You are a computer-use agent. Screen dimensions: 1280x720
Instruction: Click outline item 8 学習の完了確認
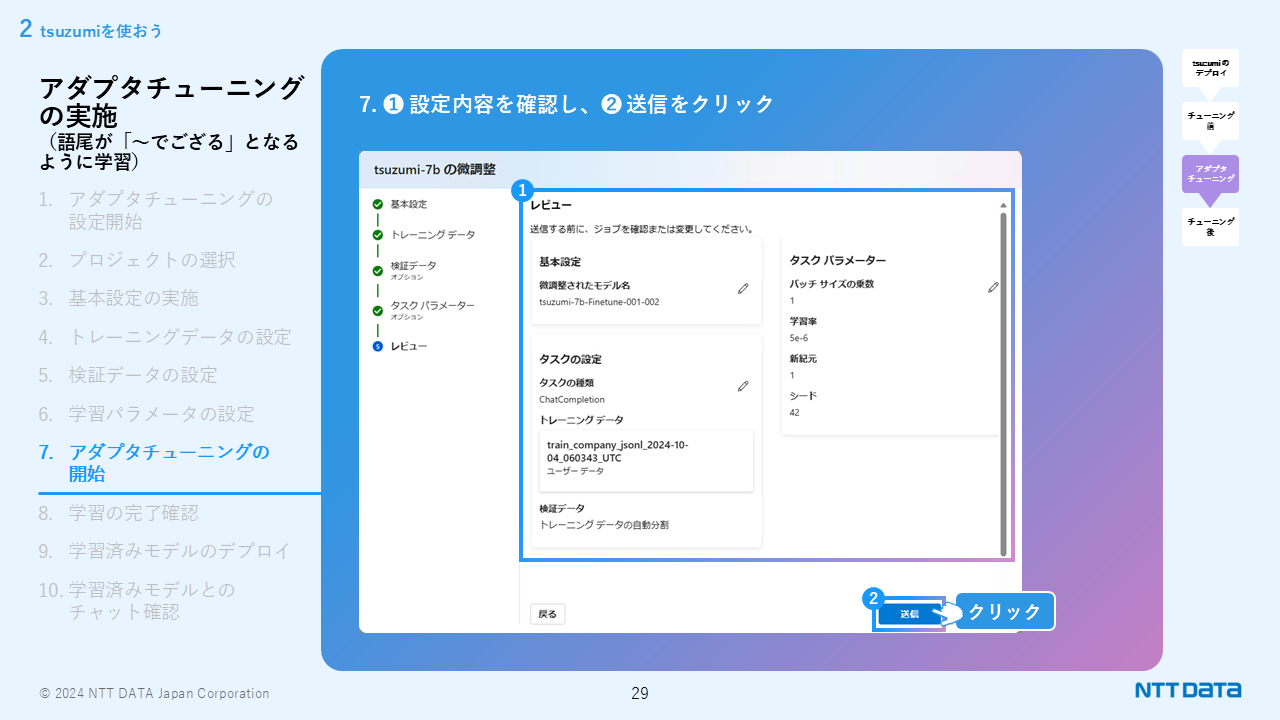[x=119, y=513]
